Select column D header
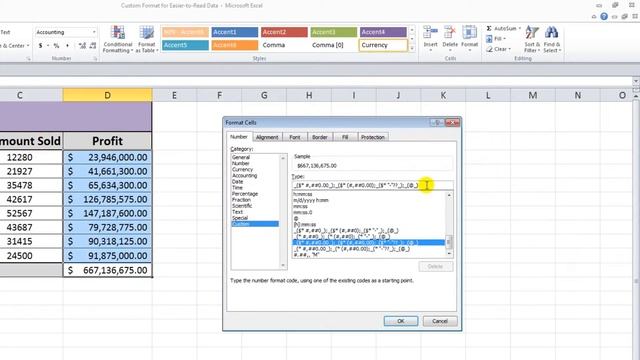This screenshot has height=360, width=640. pyautogui.click(x=107, y=95)
